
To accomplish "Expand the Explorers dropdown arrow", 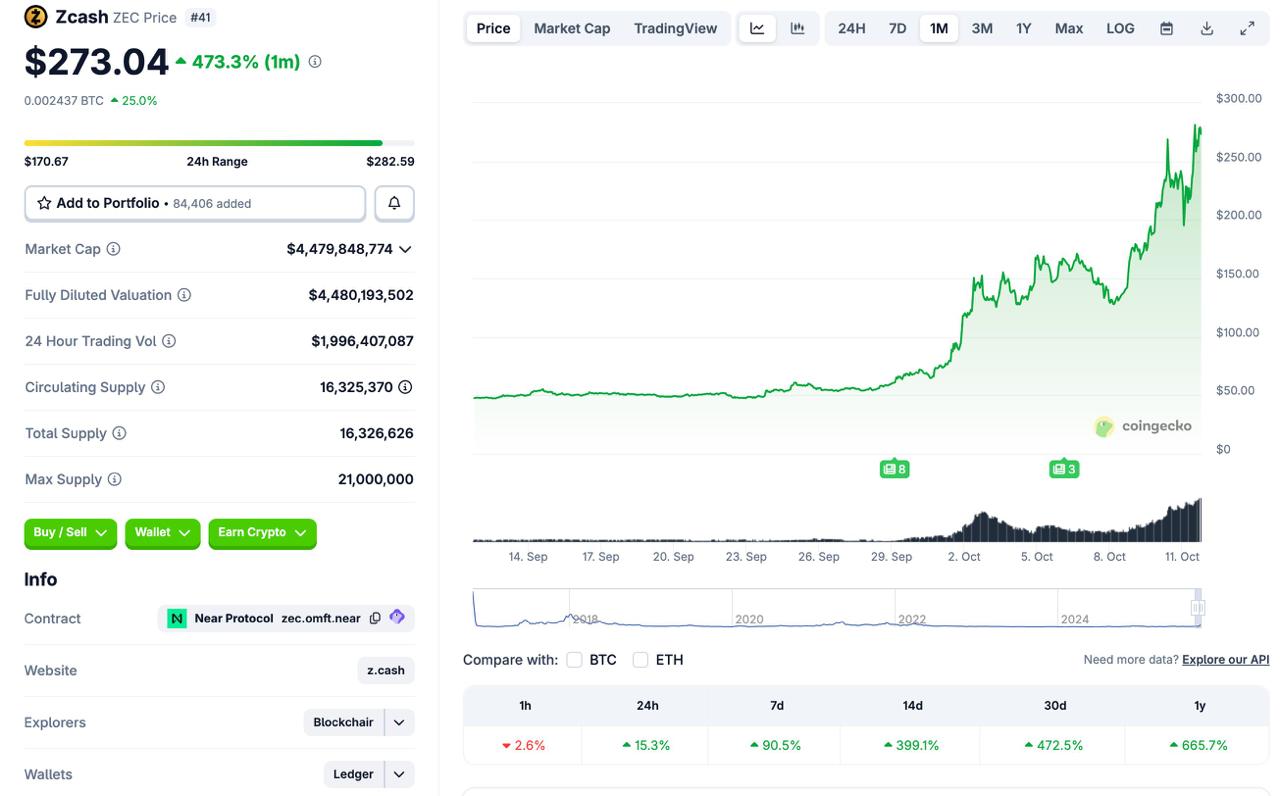I will 399,722.
